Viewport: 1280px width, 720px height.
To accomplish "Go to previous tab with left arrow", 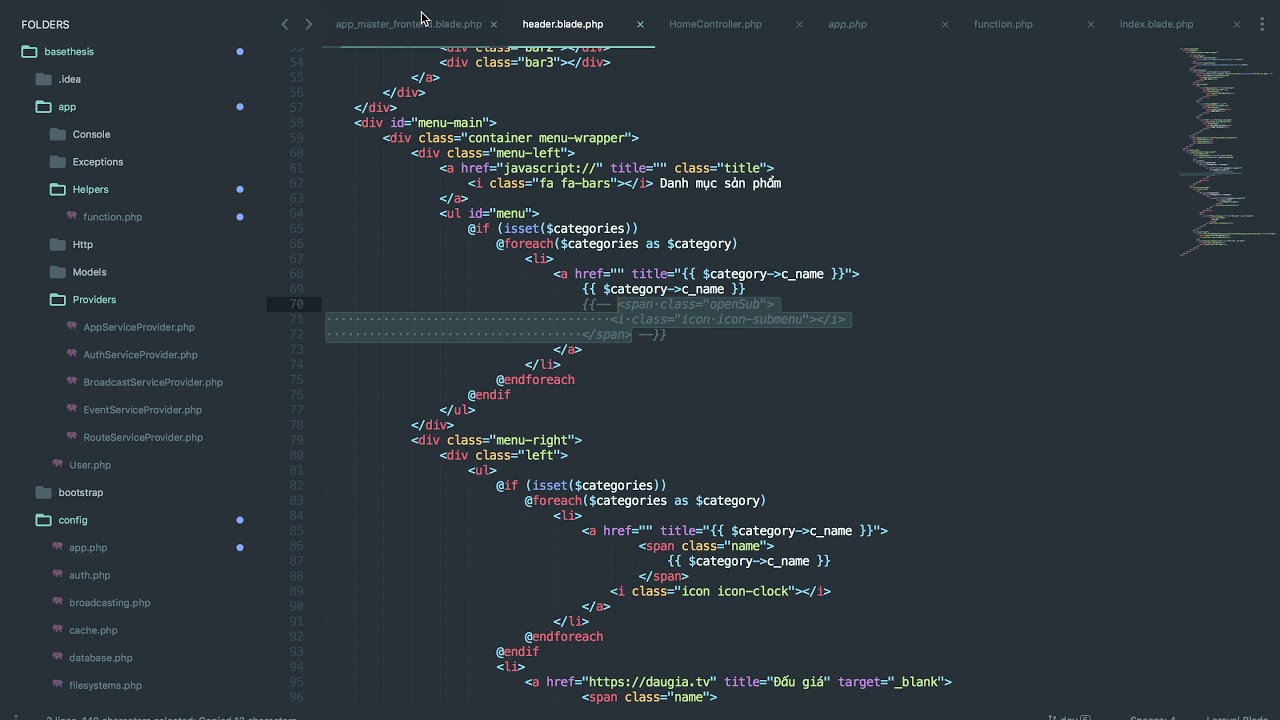I will (285, 24).
